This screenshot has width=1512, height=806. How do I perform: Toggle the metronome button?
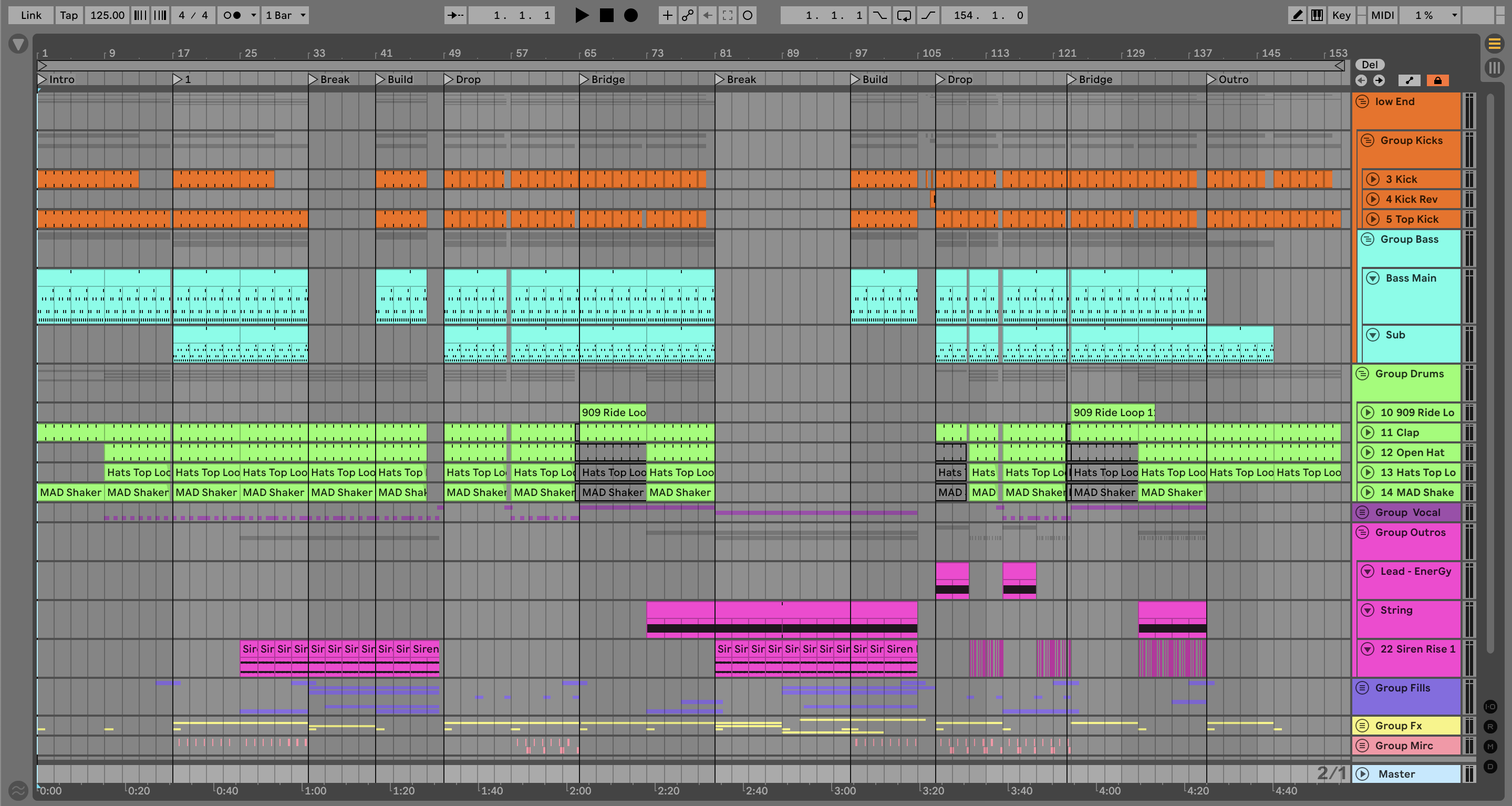coord(232,15)
